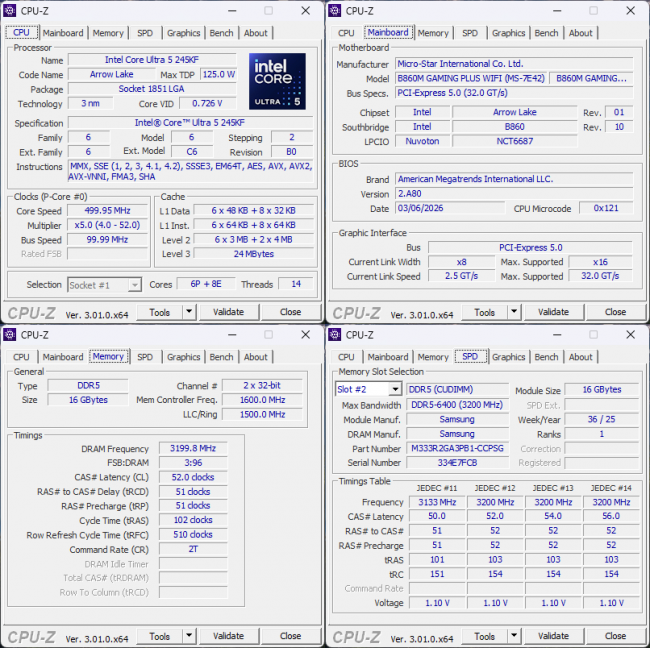Click the Multiplier value 'x5.0 (4.0 - 52.0)'

[x=107, y=225]
